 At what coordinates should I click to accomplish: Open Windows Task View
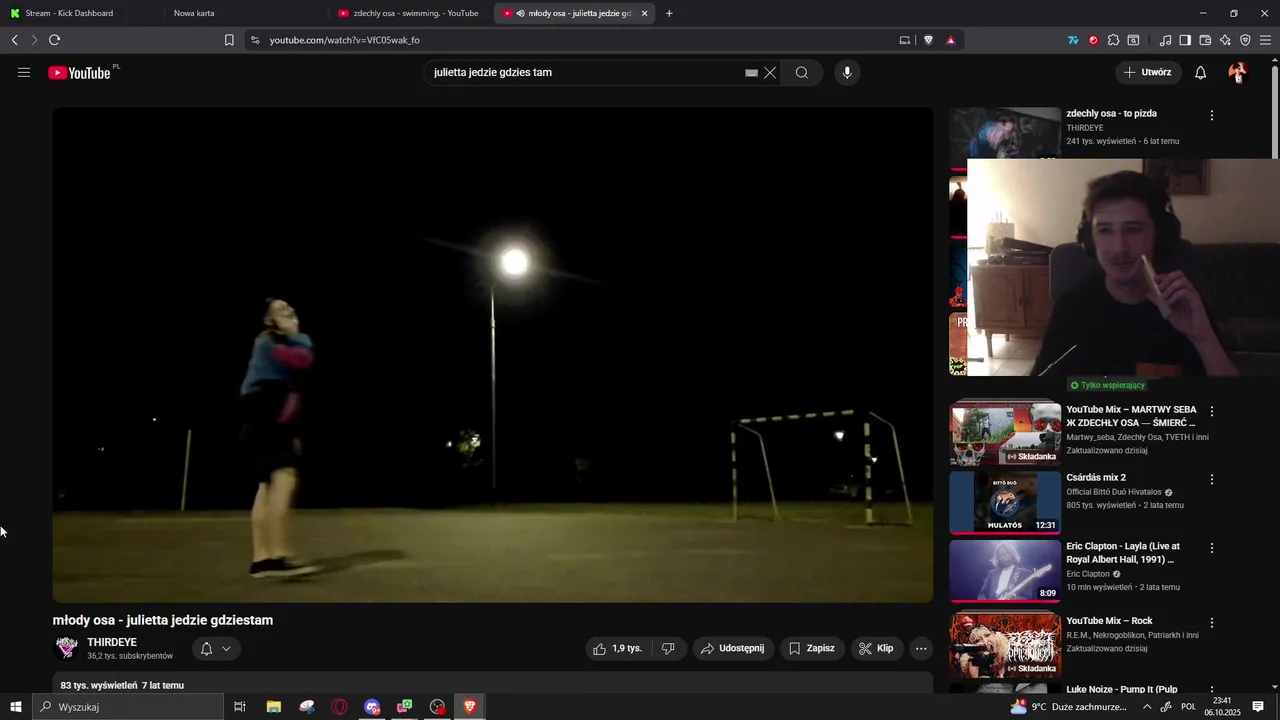(240, 707)
